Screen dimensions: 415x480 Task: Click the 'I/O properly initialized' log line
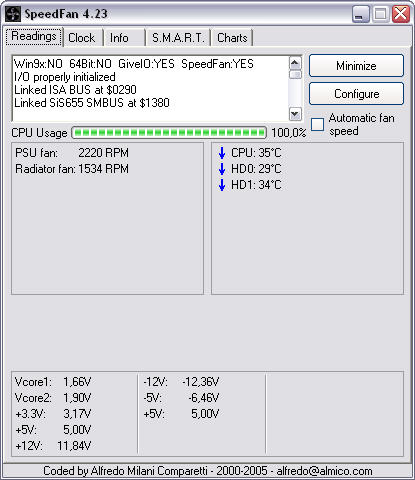pos(65,77)
